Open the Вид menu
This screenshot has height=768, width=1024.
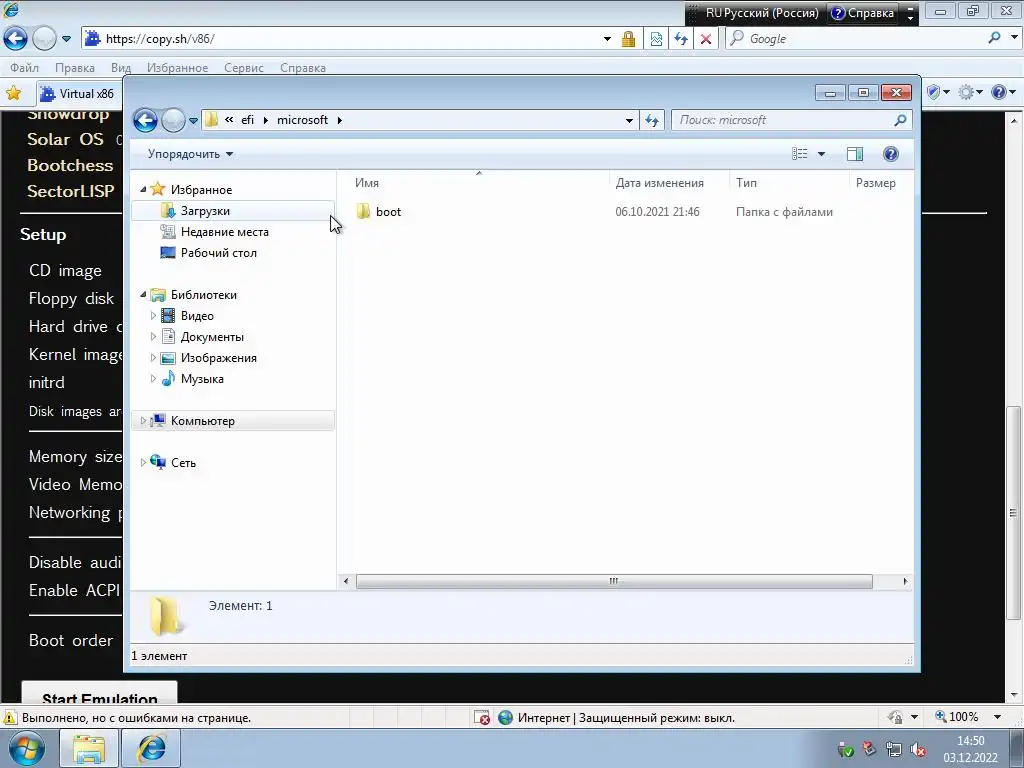(x=121, y=68)
